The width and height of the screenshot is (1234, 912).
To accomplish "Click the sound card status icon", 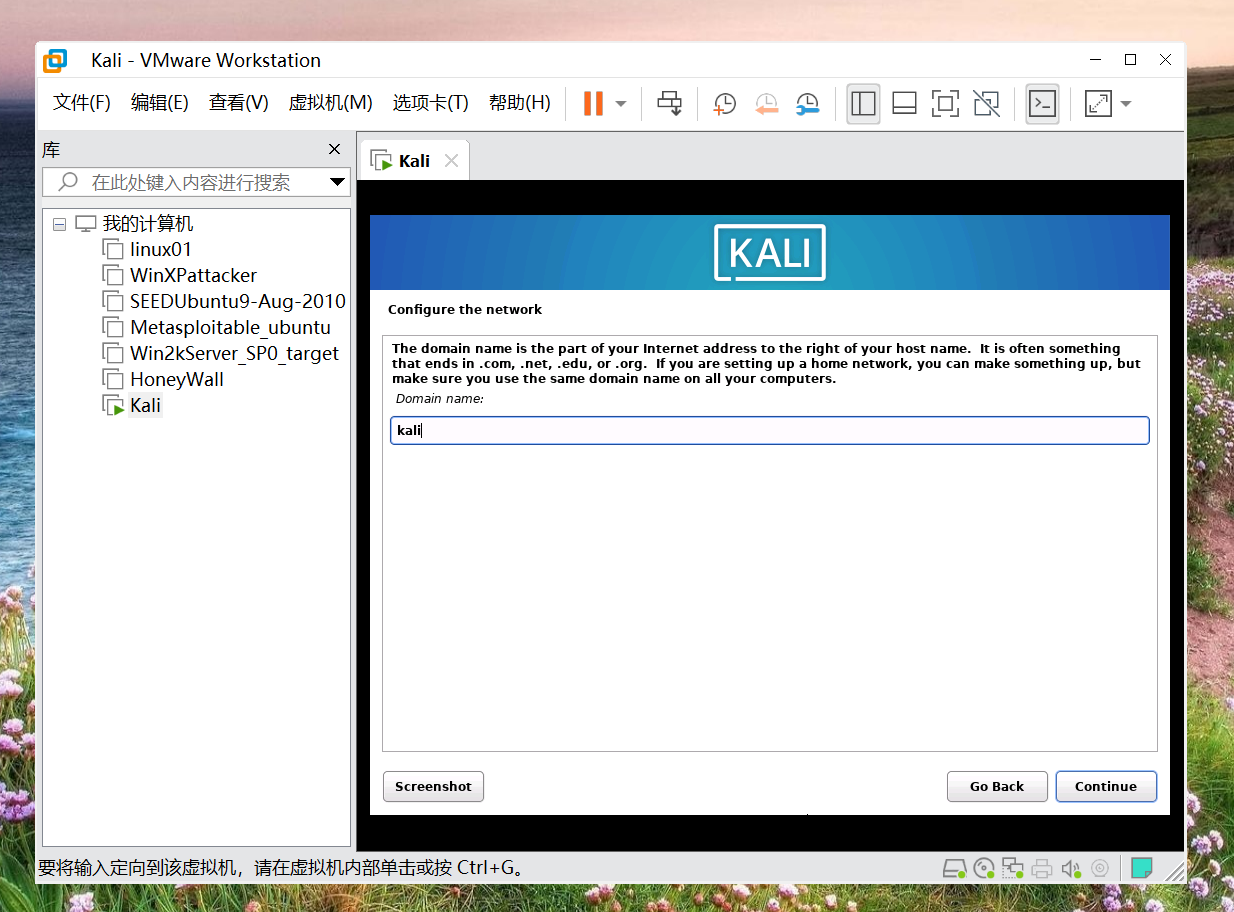I will click(1071, 868).
